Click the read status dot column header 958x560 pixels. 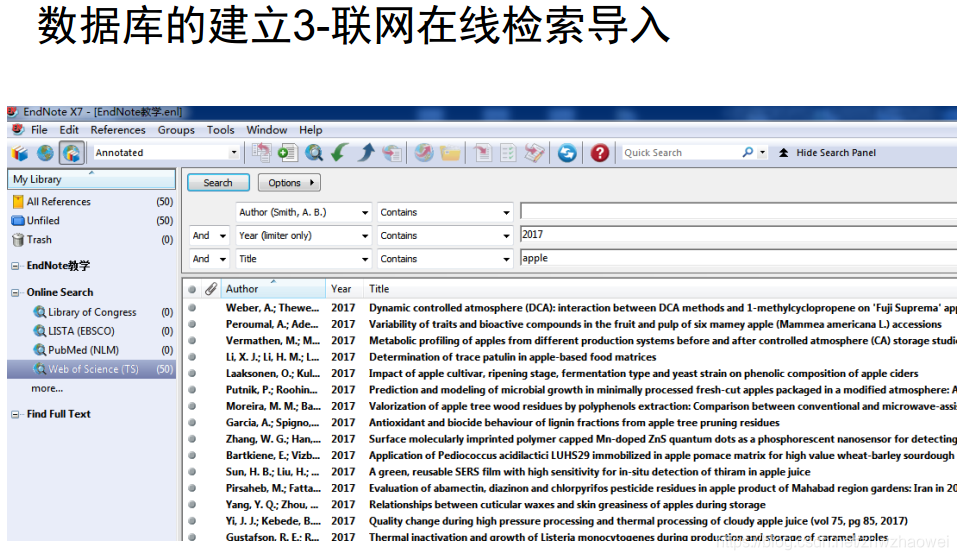tap(192, 289)
